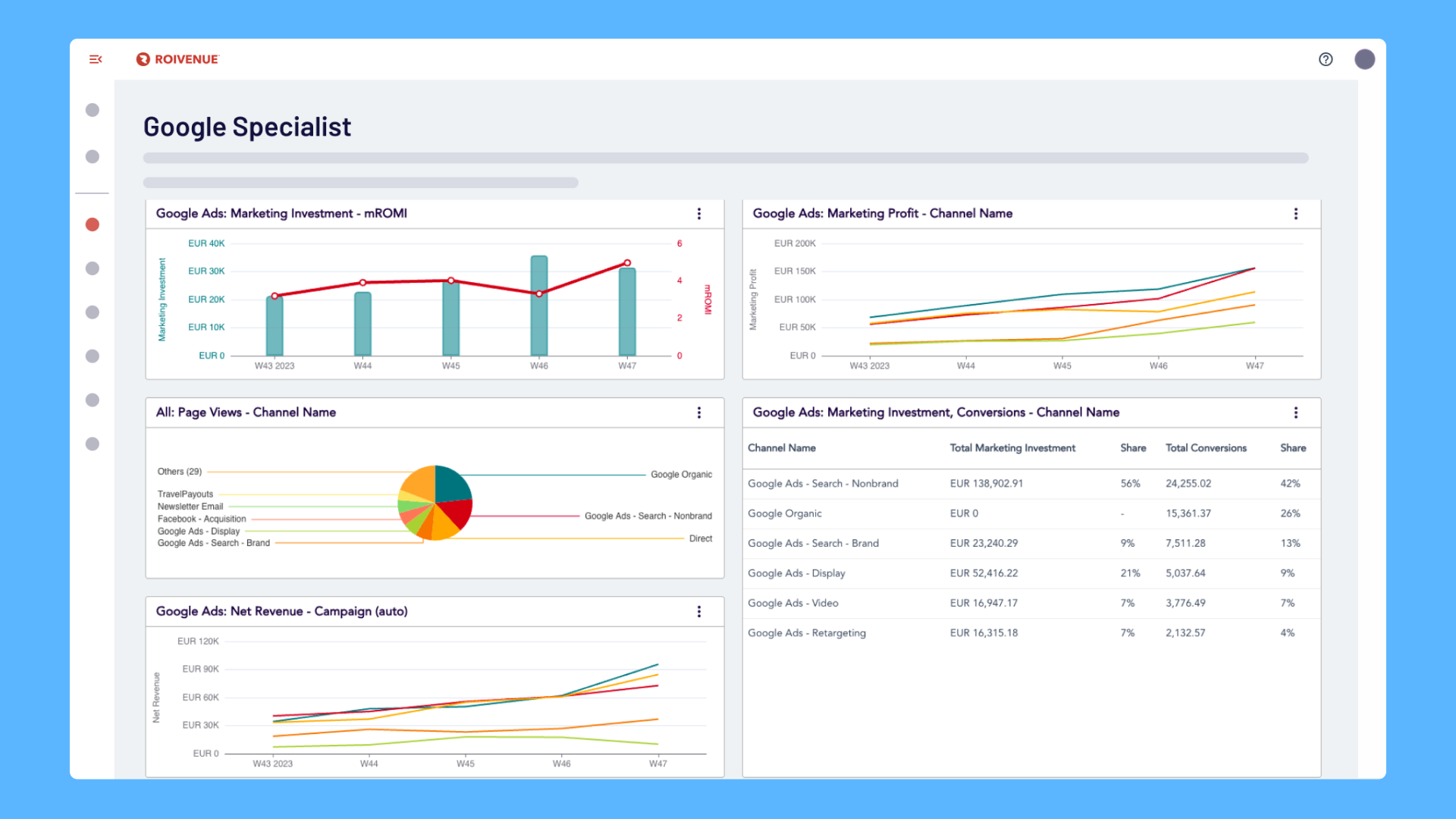1456x819 pixels.
Task: Click the teal Google Organic pie slice
Action: [453, 485]
